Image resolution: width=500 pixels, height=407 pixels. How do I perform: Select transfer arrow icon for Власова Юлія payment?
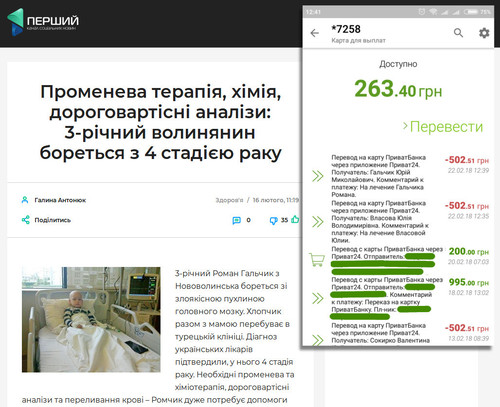(318, 221)
